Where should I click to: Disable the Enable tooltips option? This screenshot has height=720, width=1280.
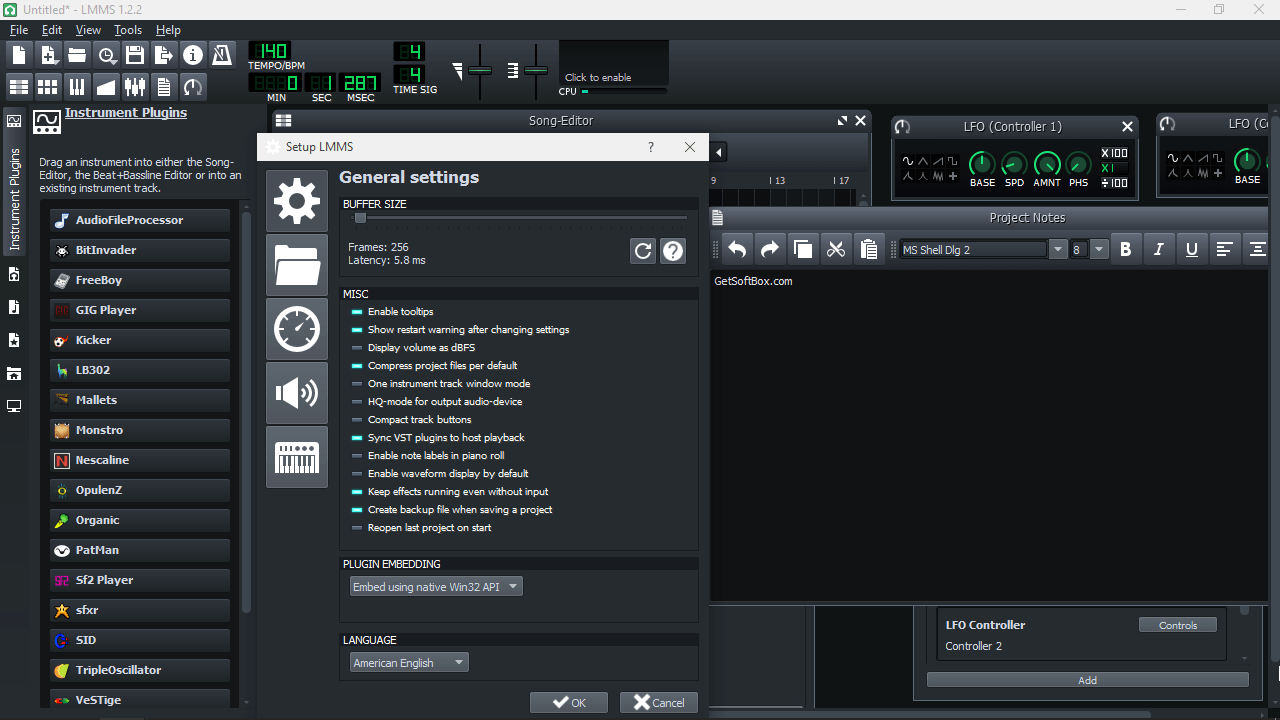[x=392, y=312]
